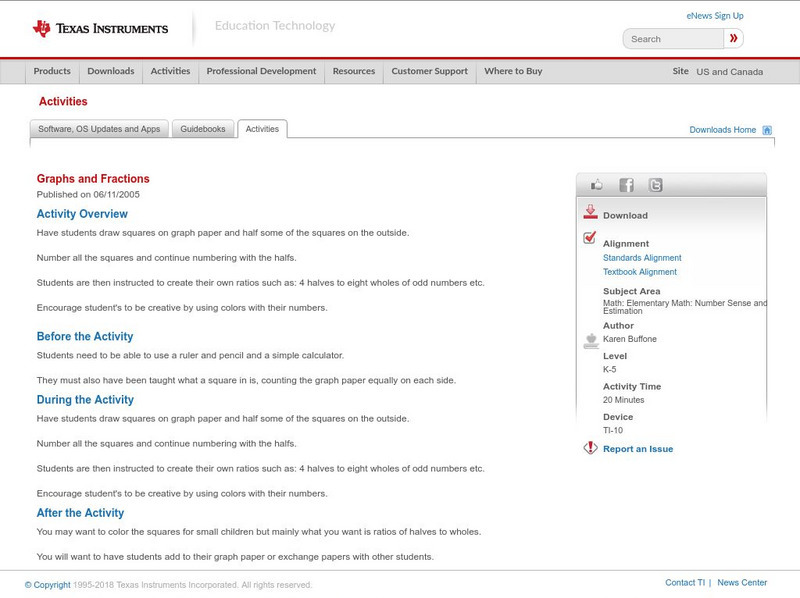This screenshot has width=800, height=598.
Task: Click the author name Karen Buffone
Action: pyautogui.click(x=630, y=339)
